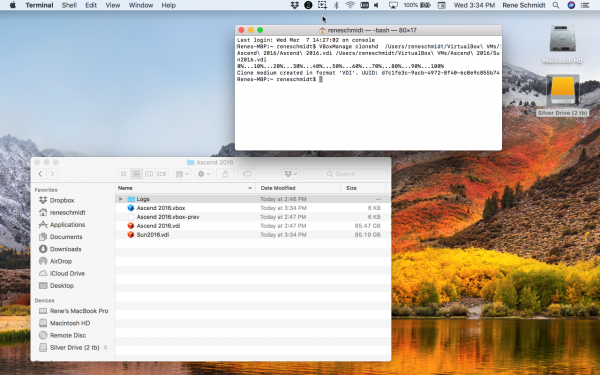Viewport: 600px width, 375px height.
Task: Open Applications in Finder sidebar
Action: tap(67, 225)
